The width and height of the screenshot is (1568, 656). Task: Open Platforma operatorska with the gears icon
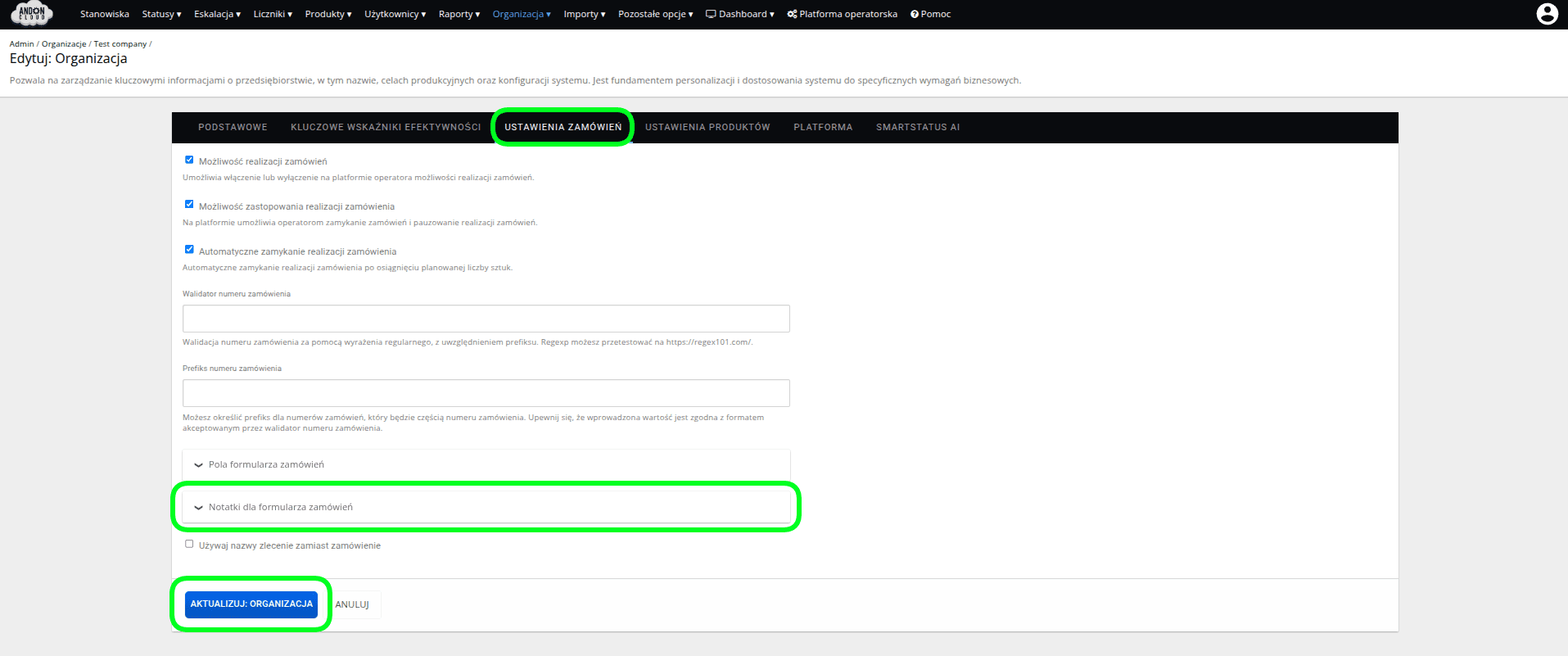(792, 14)
